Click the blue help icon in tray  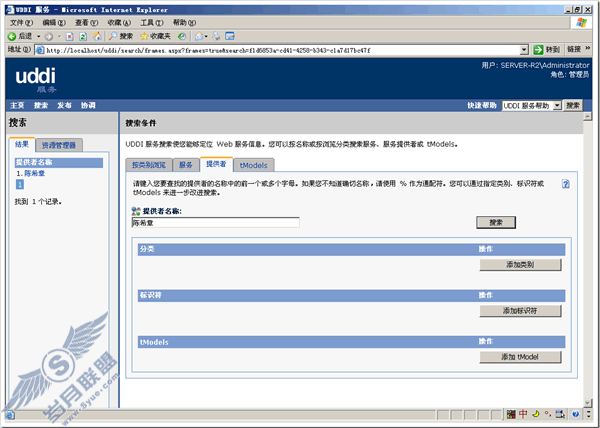tap(576, 414)
